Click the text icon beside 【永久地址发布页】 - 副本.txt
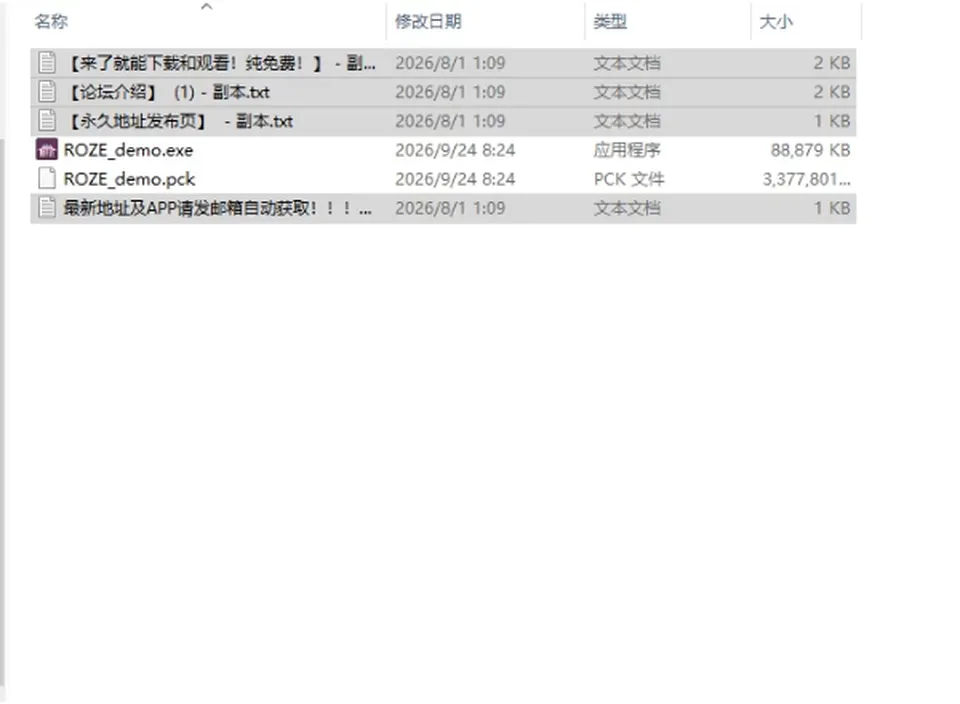The image size is (960, 704). 47,121
